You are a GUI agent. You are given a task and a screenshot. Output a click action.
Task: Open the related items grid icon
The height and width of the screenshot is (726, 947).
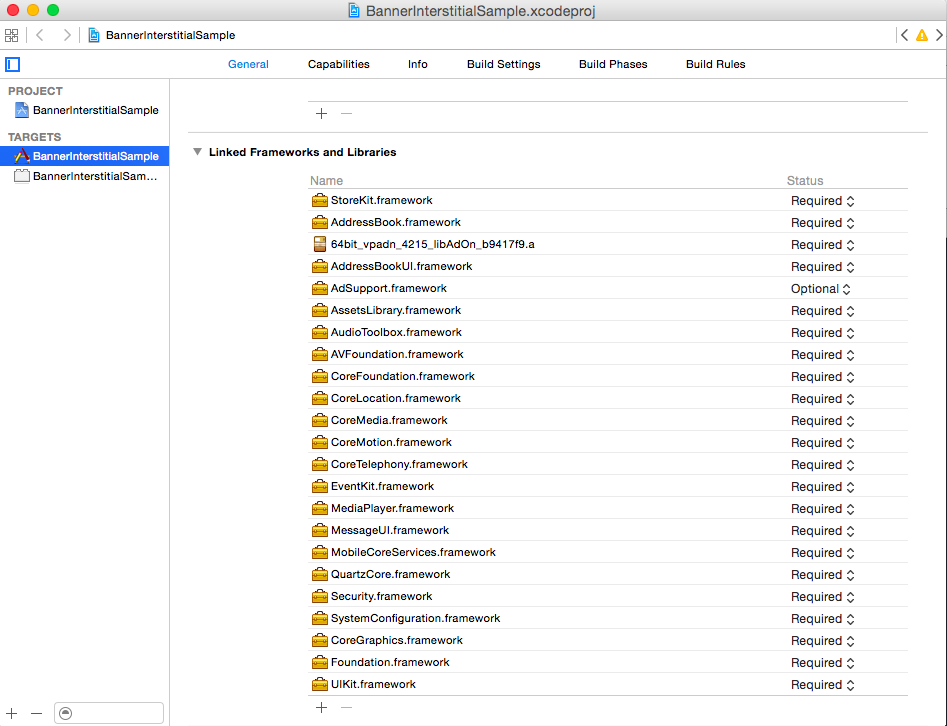pos(11,35)
